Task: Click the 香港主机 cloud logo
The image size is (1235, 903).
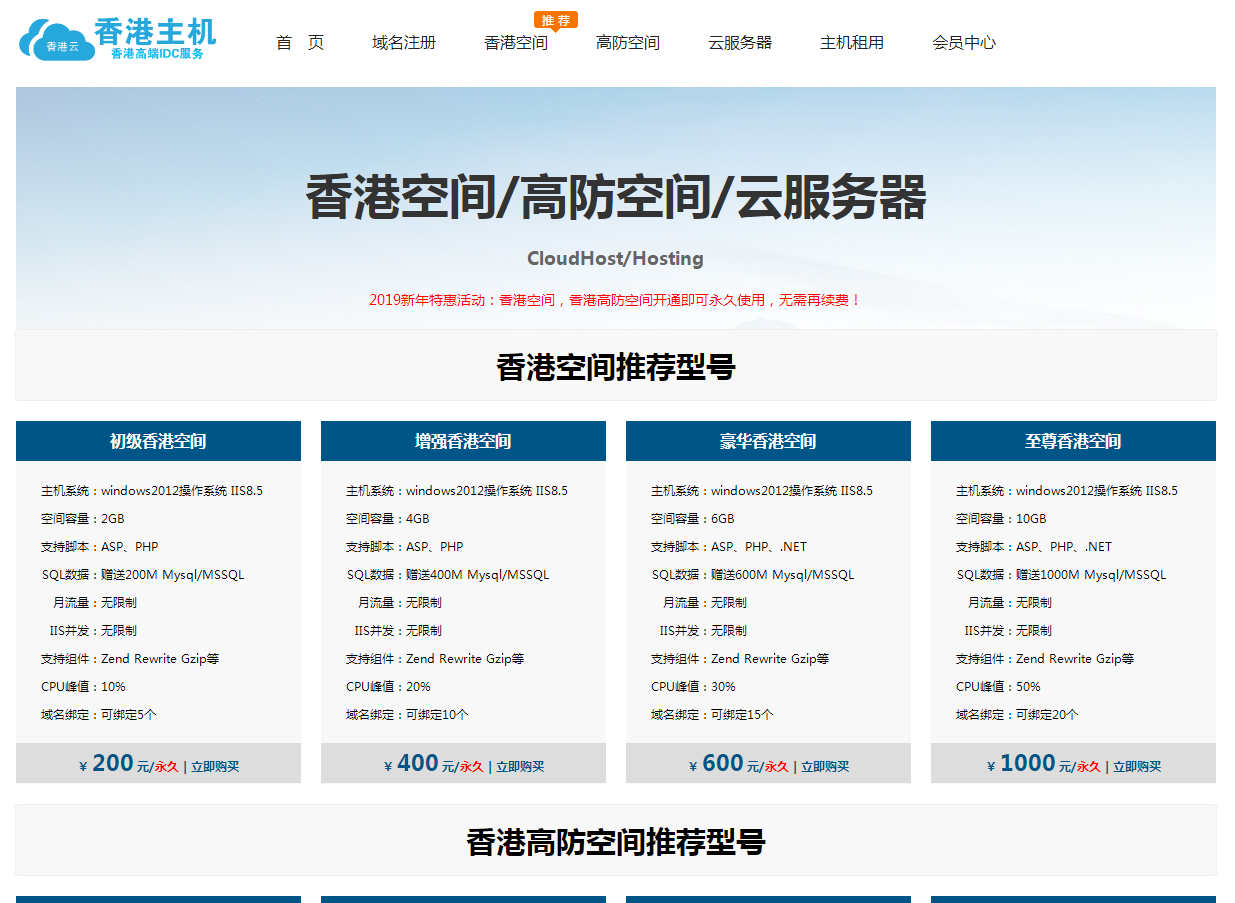Action: coord(116,38)
